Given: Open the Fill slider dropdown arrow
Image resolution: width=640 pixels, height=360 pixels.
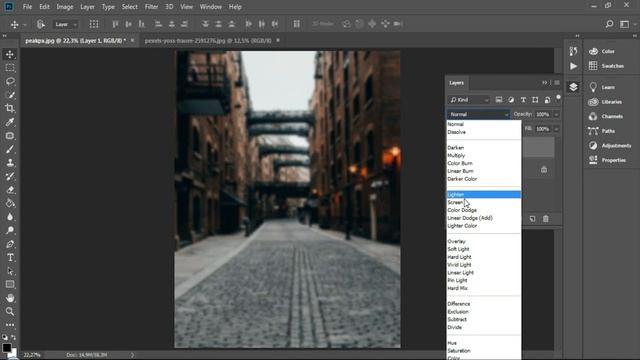Looking at the screenshot, I should tap(556, 129).
